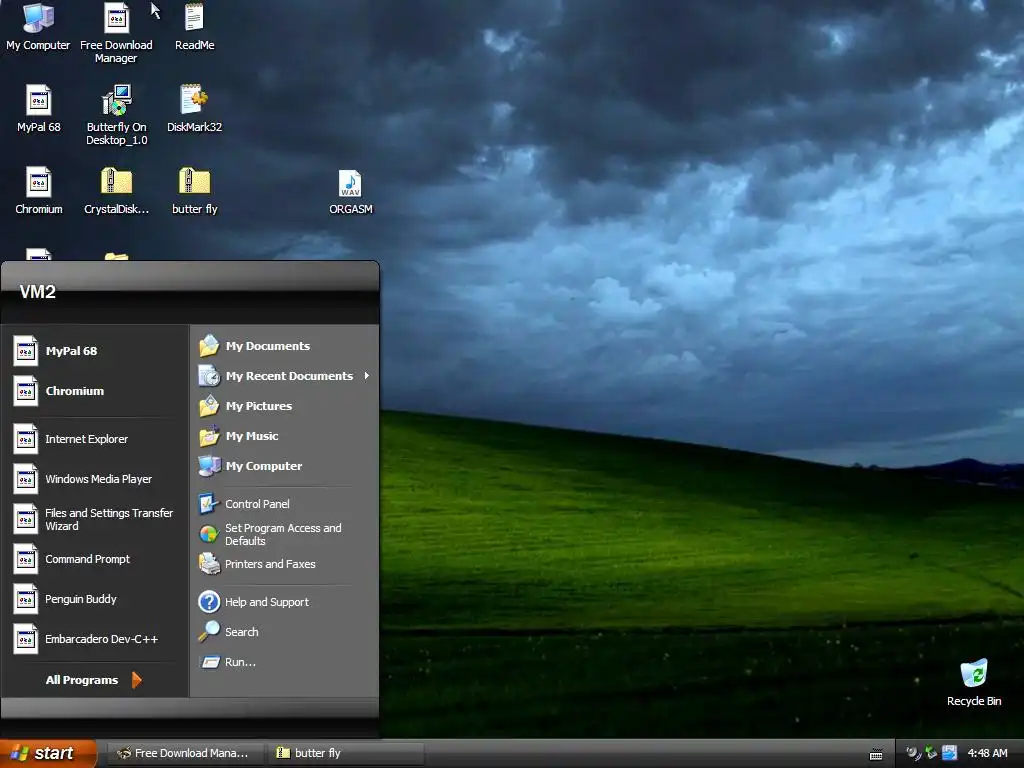The height and width of the screenshot is (768, 1024).
Task: Click the network connection tray icon
Action: 931,753
